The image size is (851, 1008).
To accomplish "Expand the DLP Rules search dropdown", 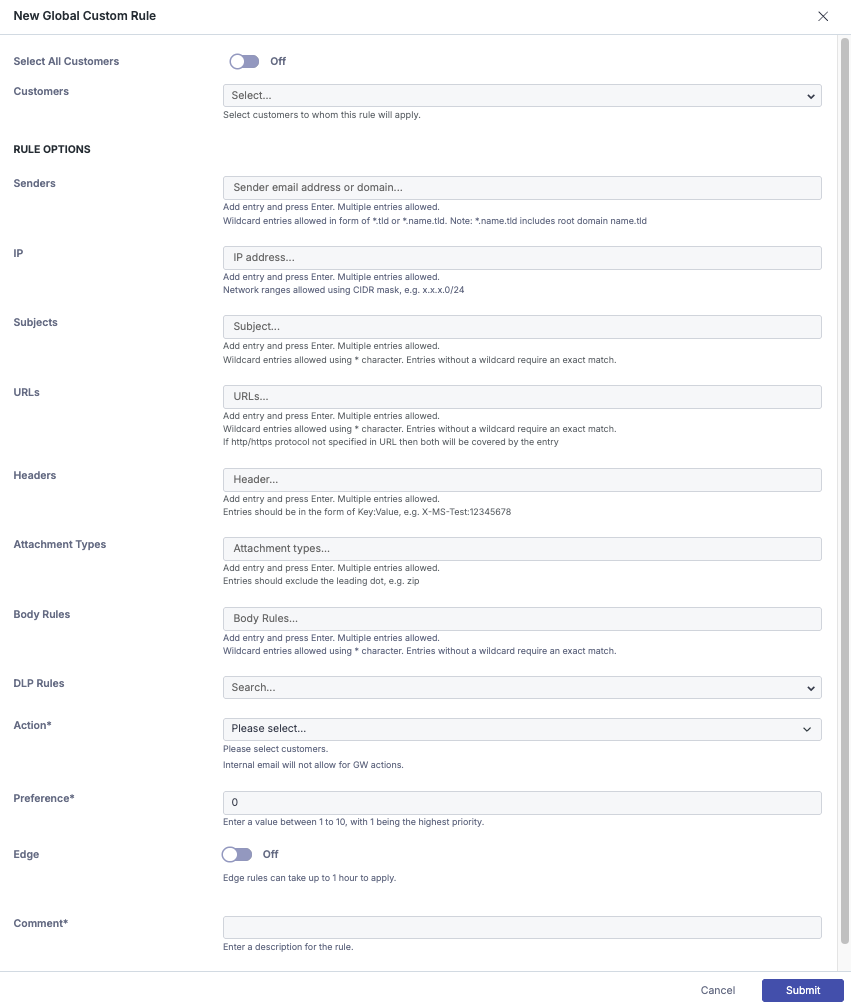I will (x=520, y=688).
